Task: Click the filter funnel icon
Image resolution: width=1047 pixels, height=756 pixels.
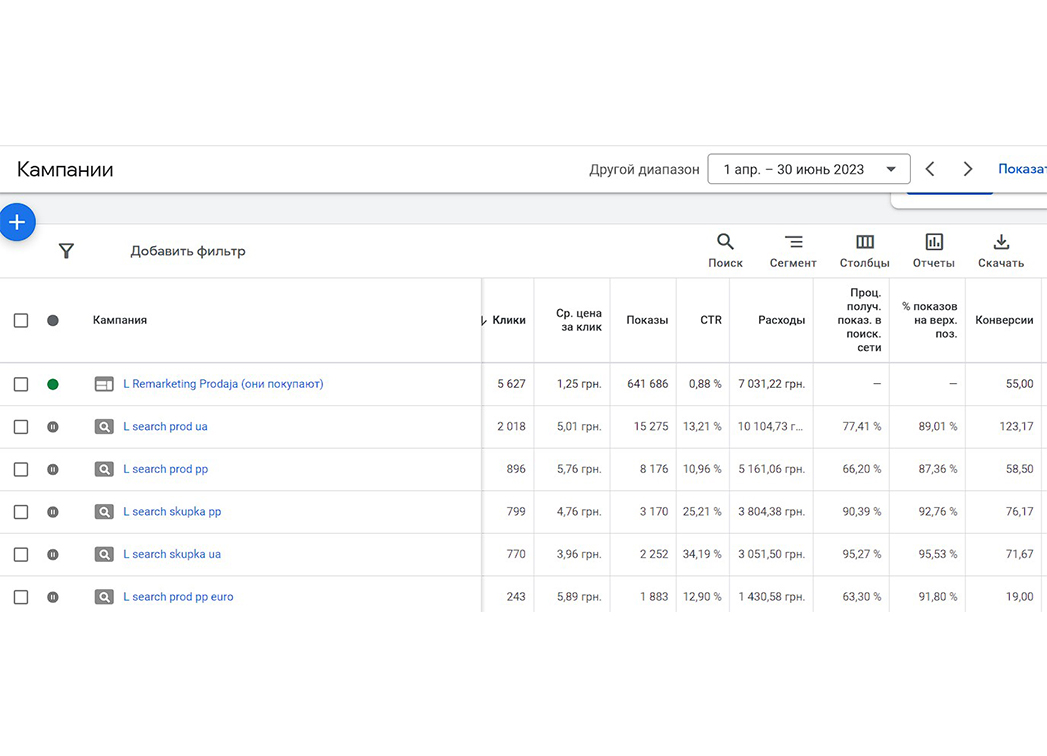Action: [66, 251]
